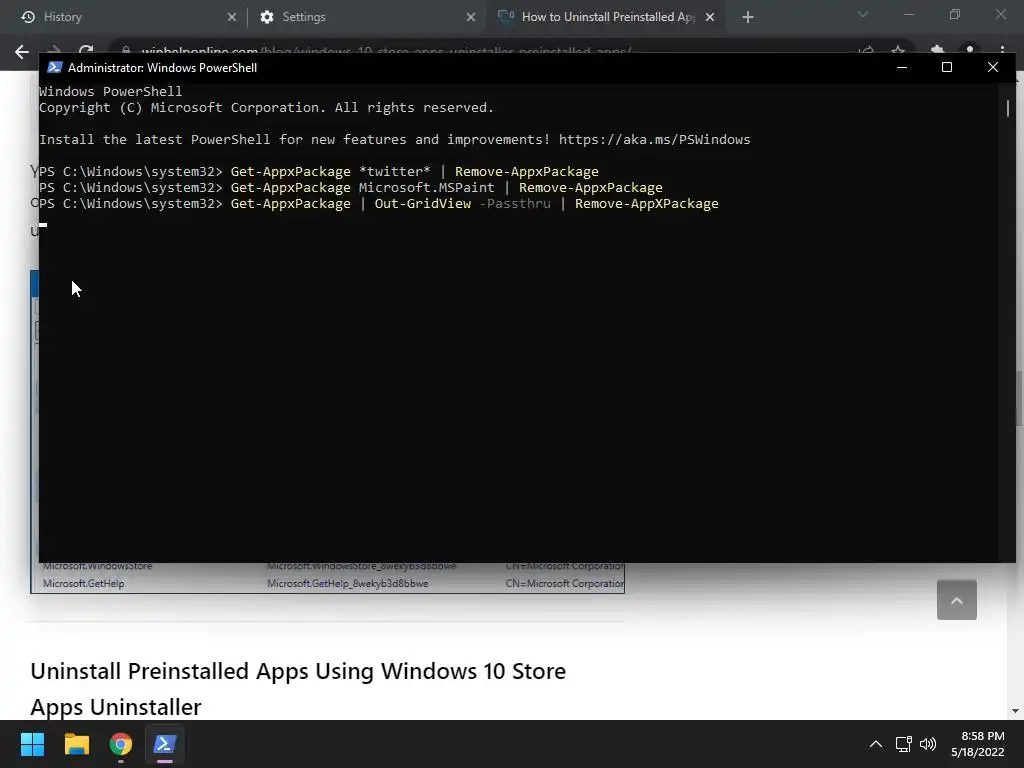Close the Administrator PowerShell window

[993, 67]
